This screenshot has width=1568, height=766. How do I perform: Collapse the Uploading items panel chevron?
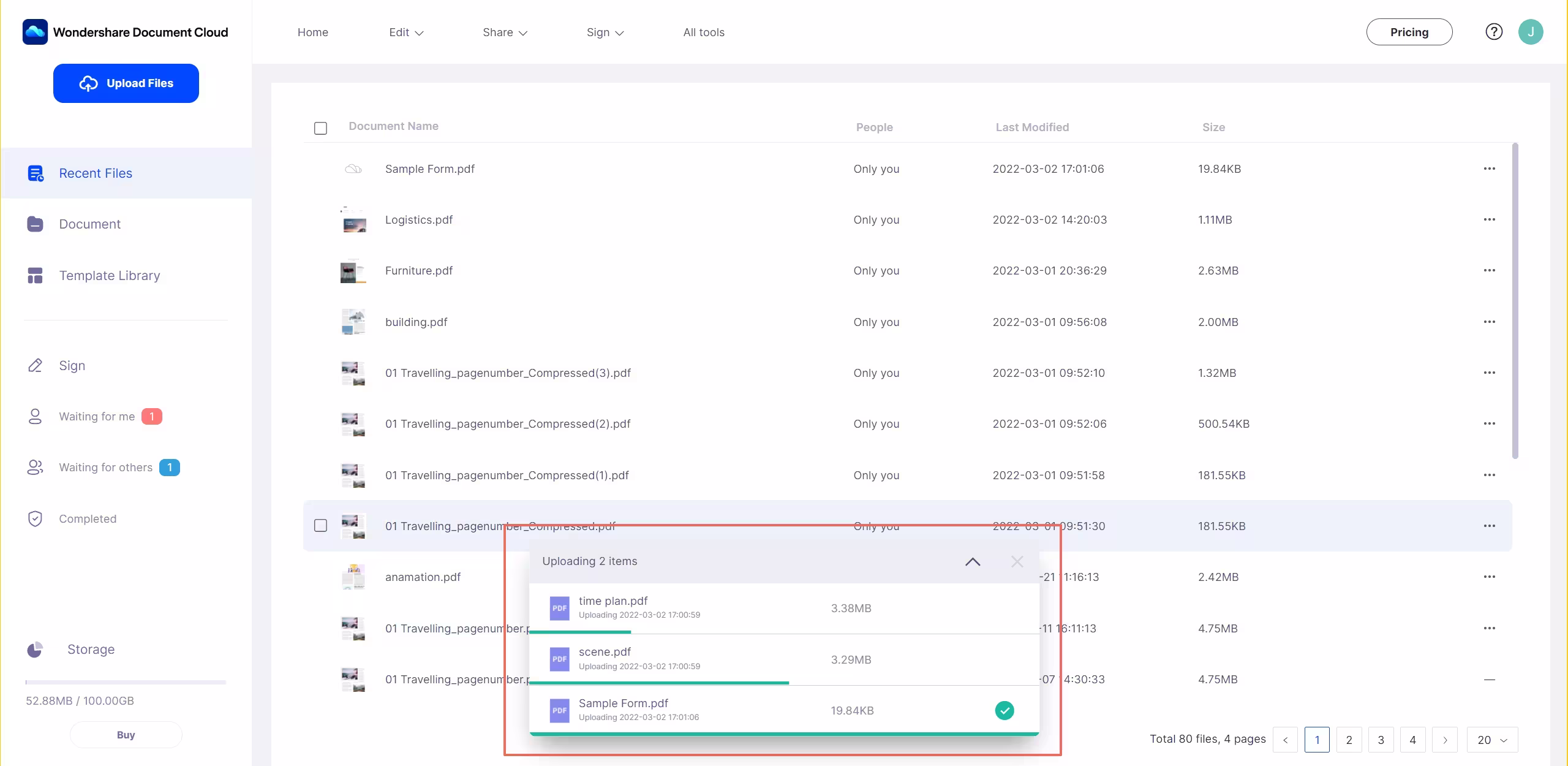972,561
